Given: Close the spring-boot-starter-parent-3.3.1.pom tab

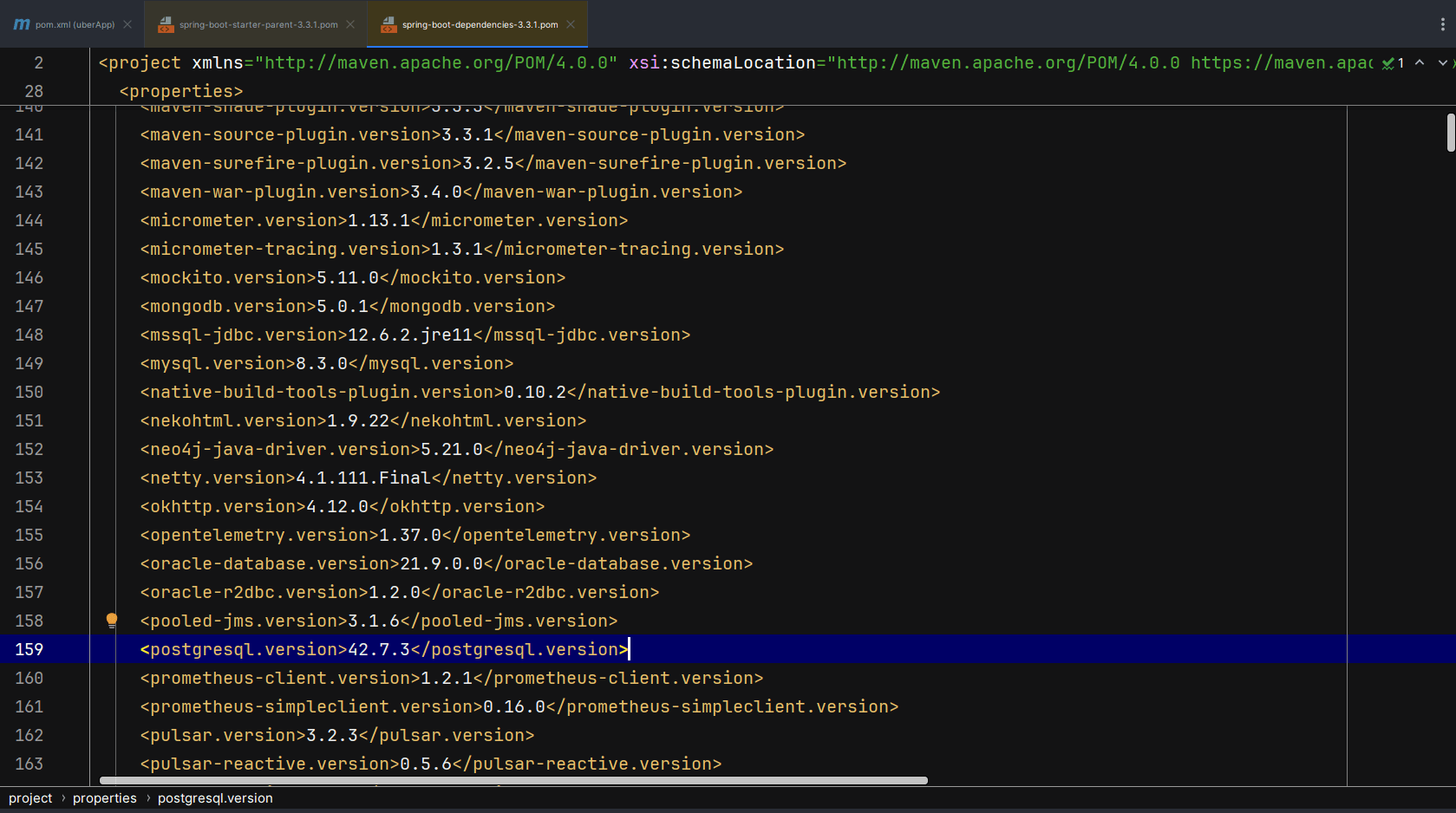Looking at the screenshot, I should click(350, 24).
